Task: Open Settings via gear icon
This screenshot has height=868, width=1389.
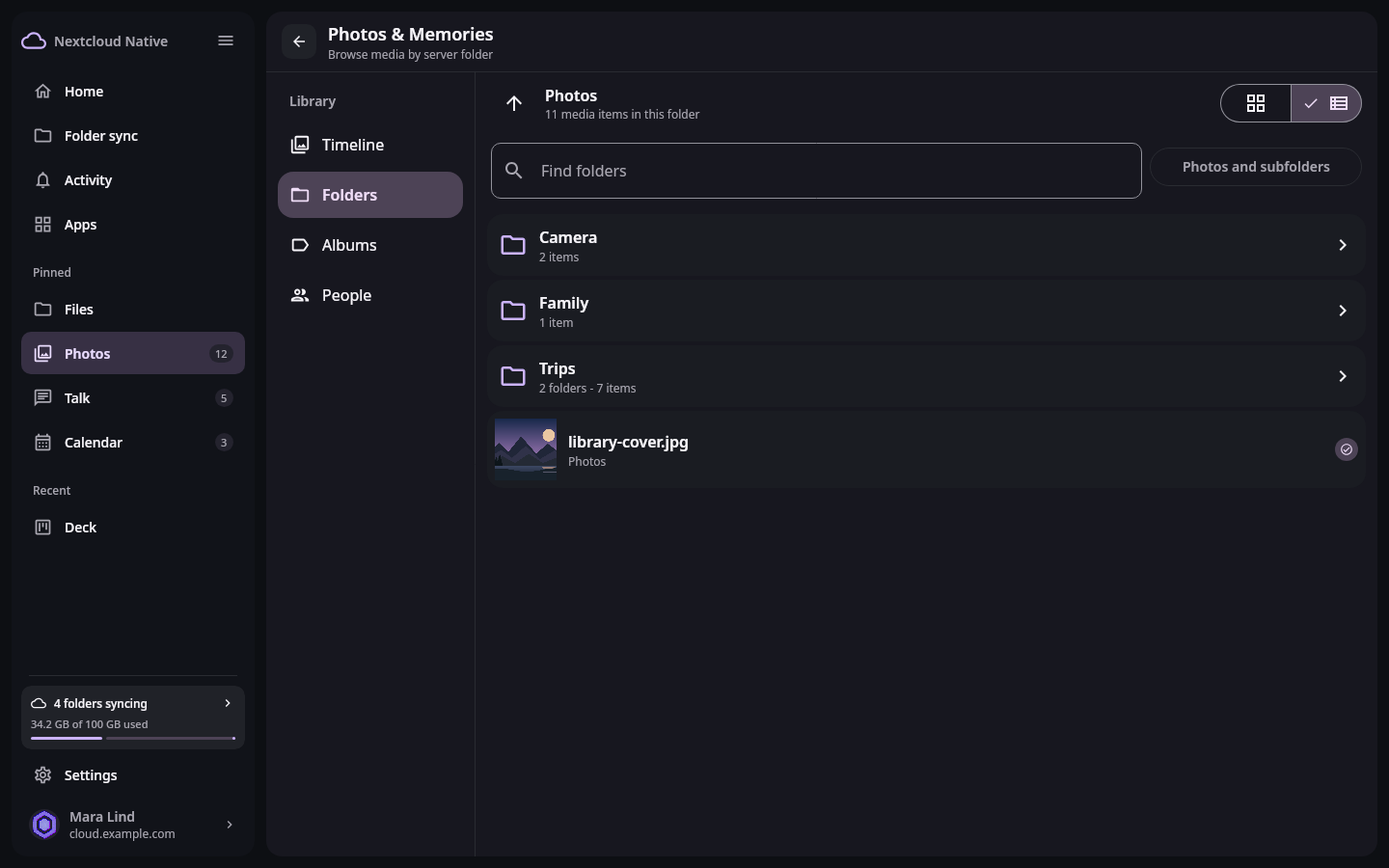Action: tap(42, 775)
